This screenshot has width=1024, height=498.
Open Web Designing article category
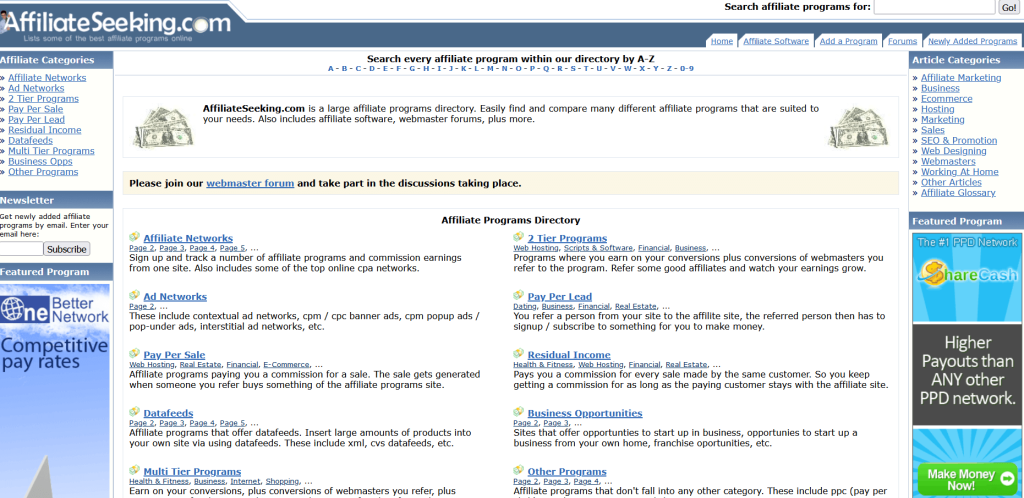pos(953,151)
